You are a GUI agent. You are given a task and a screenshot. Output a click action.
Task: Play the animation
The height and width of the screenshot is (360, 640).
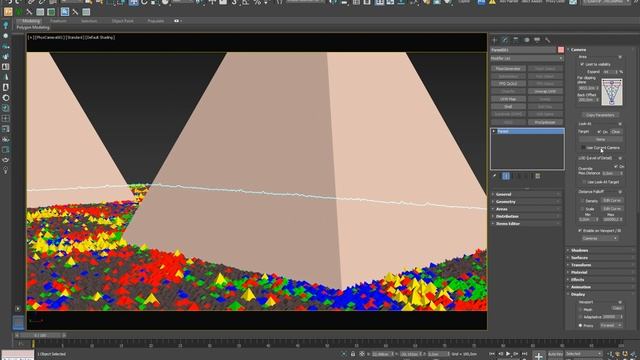tap(508, 354)
